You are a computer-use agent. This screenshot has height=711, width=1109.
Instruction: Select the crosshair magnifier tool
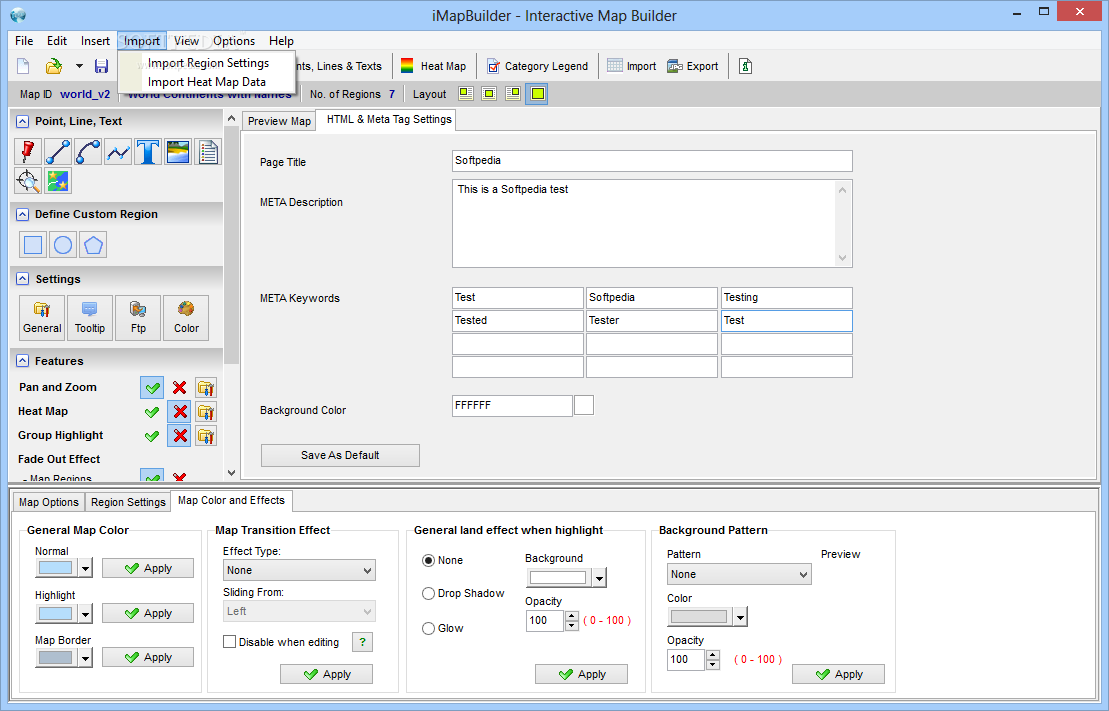point(28,181)
